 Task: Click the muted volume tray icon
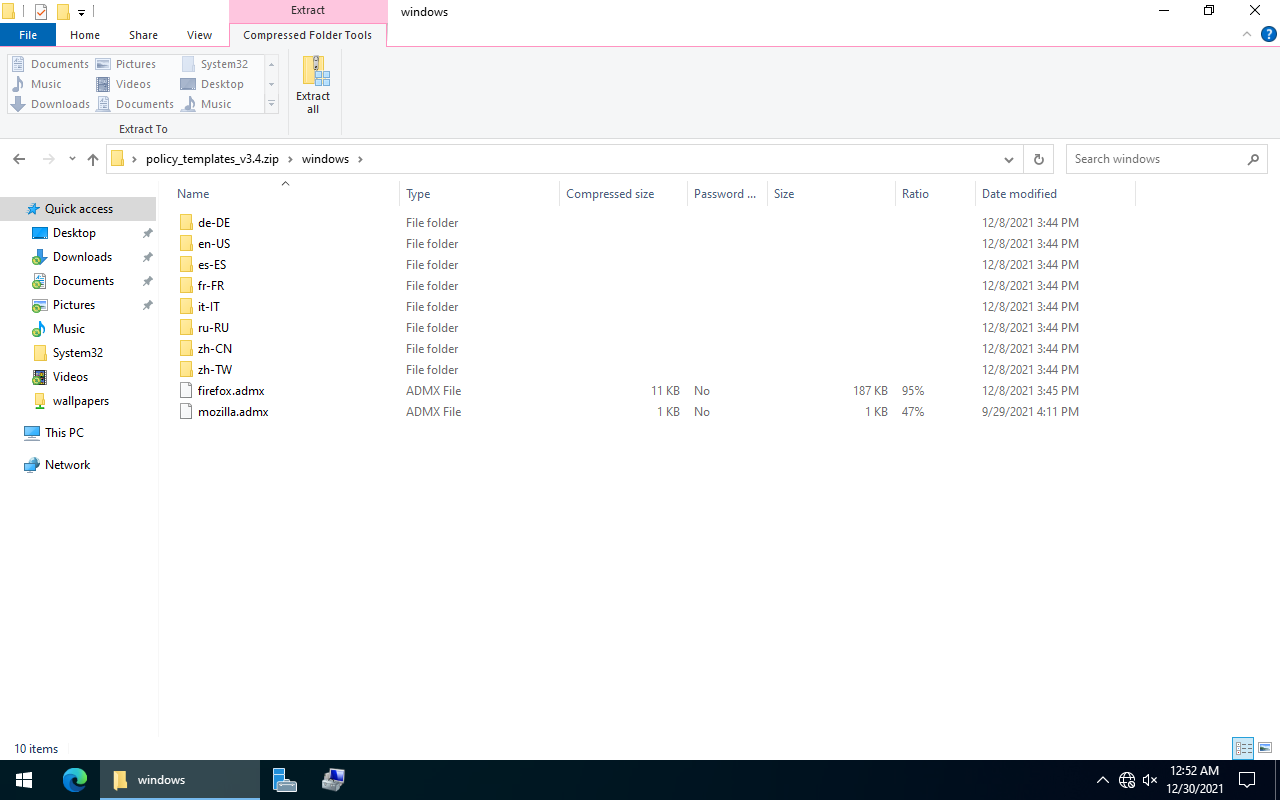(x=1150, y=780)
